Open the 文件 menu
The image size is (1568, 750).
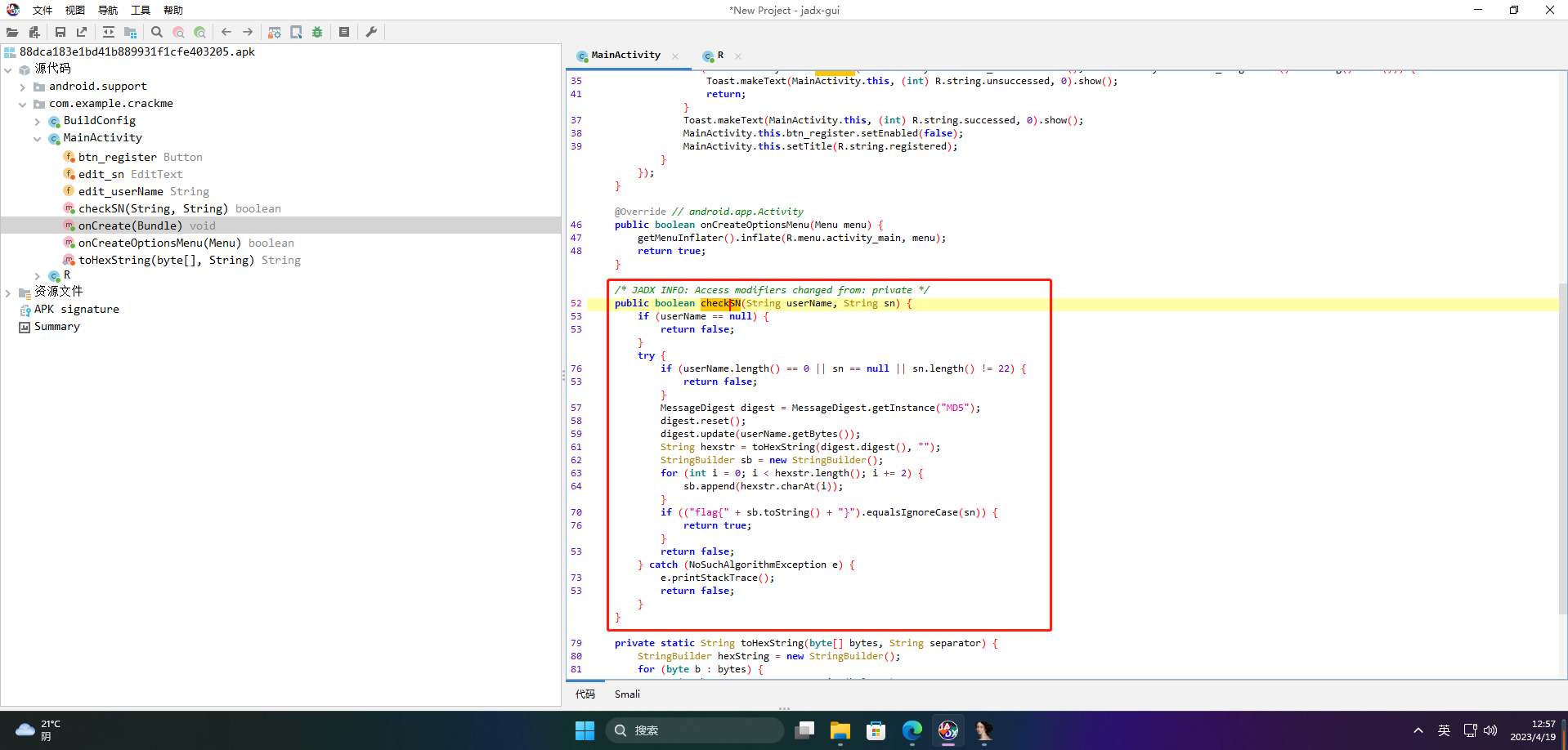(43, 10)
